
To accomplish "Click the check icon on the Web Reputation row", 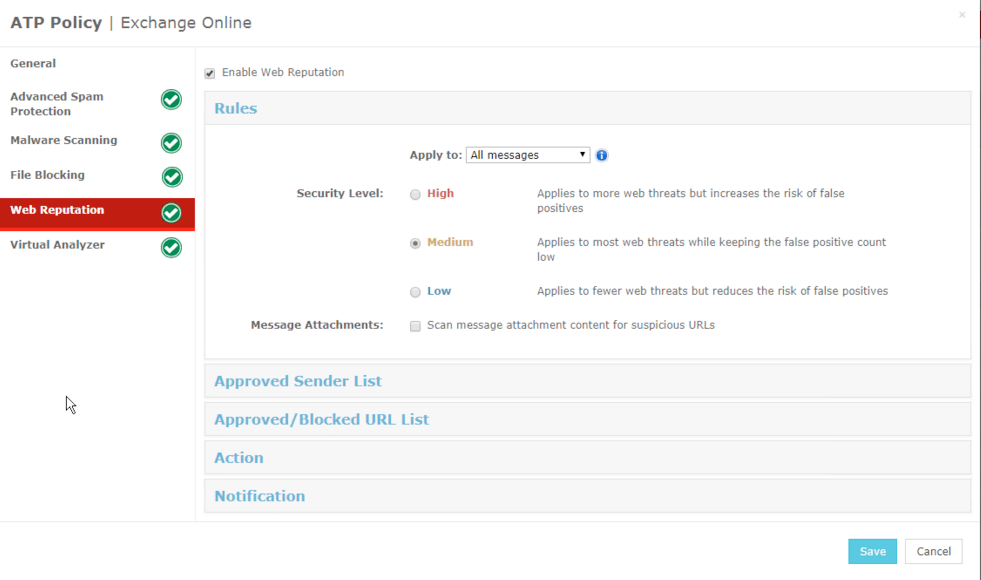I will pyautogui.click(x=171, y=213).
